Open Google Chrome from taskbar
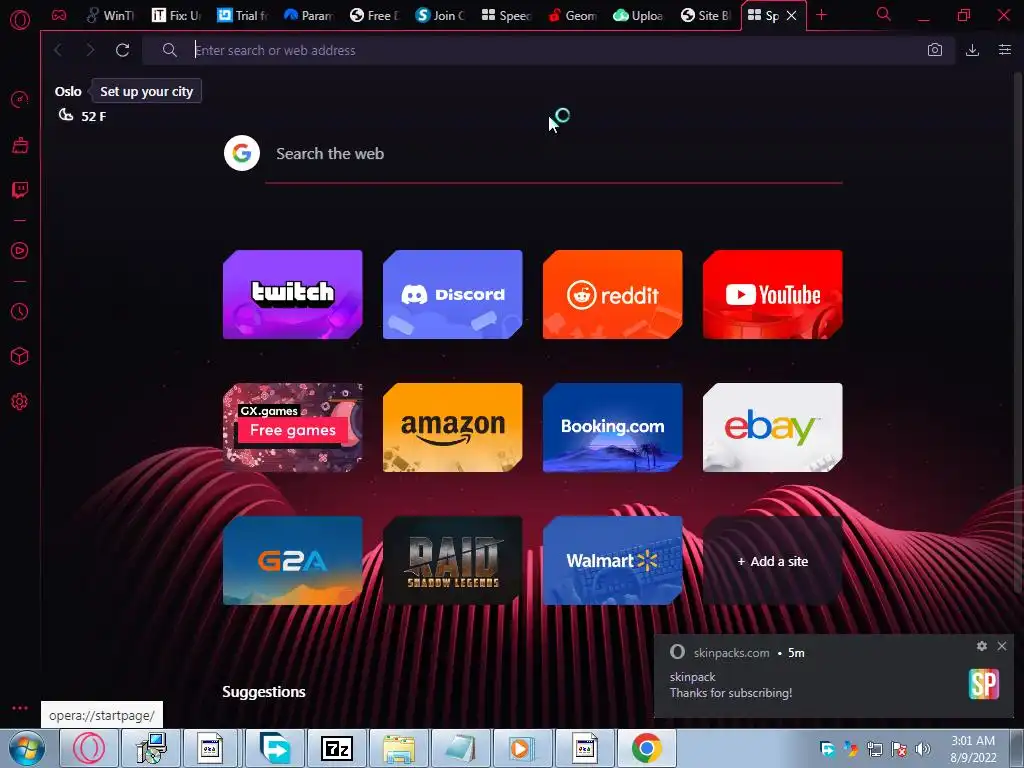Image resolution: width=1024 pixels, height=768 pixels. pos(647,748)
